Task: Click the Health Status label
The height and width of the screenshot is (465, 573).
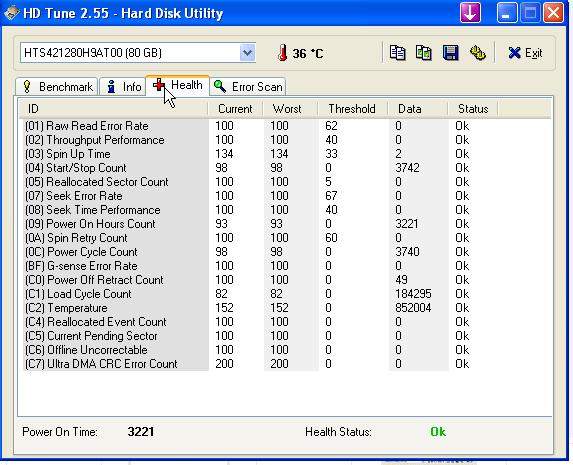Action: (x=338, y=432)
